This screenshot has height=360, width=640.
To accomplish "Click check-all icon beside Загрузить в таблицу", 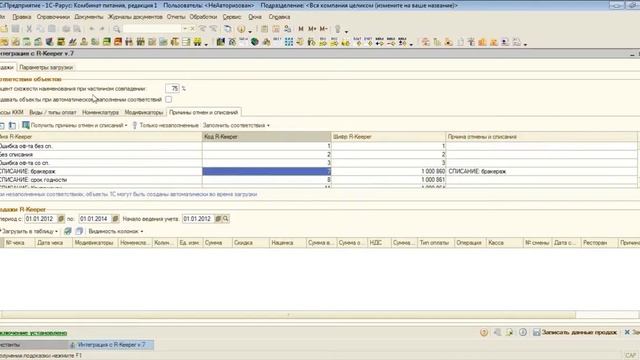I will (68, 231).
